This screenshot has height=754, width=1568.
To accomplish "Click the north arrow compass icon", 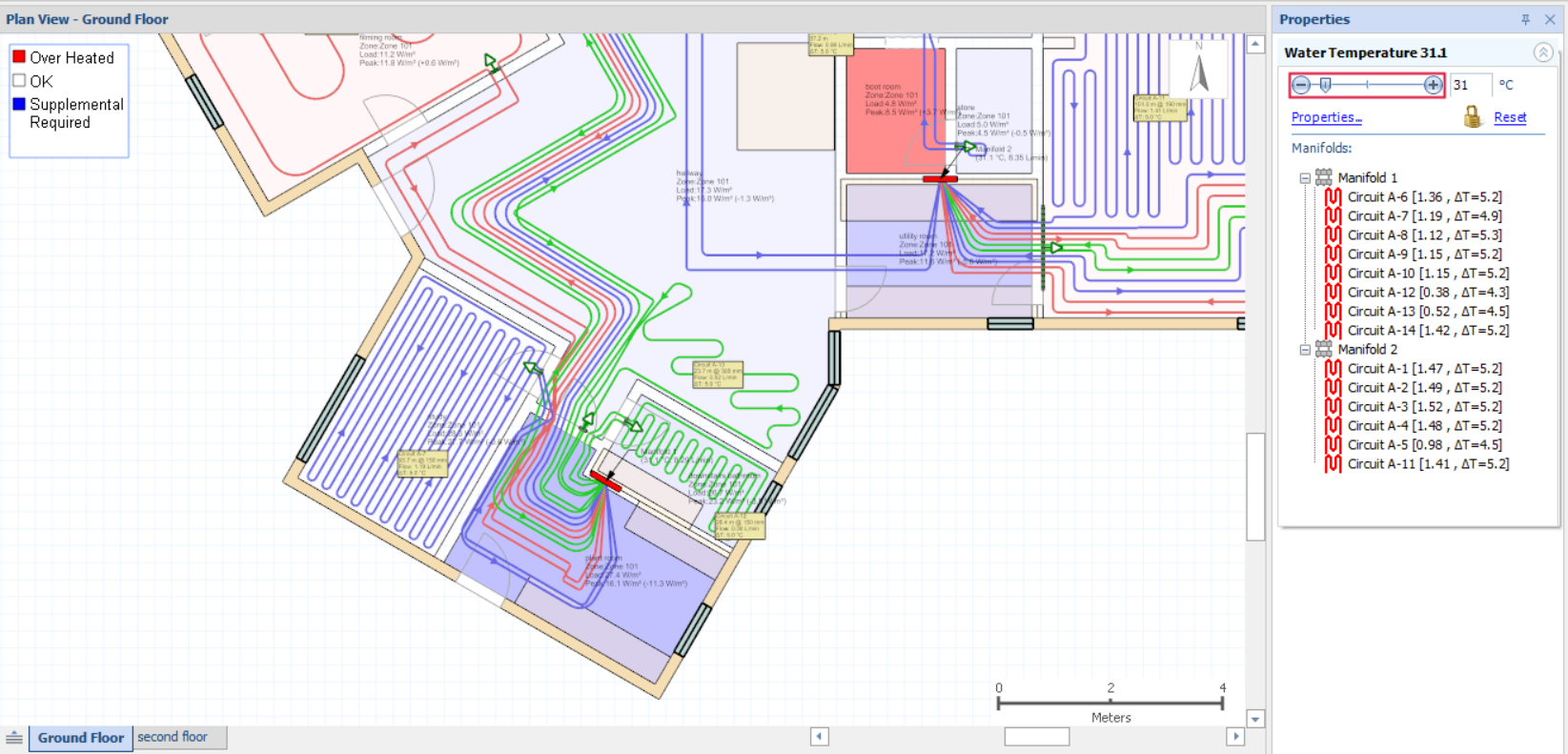I will [x=1200, y=70].
